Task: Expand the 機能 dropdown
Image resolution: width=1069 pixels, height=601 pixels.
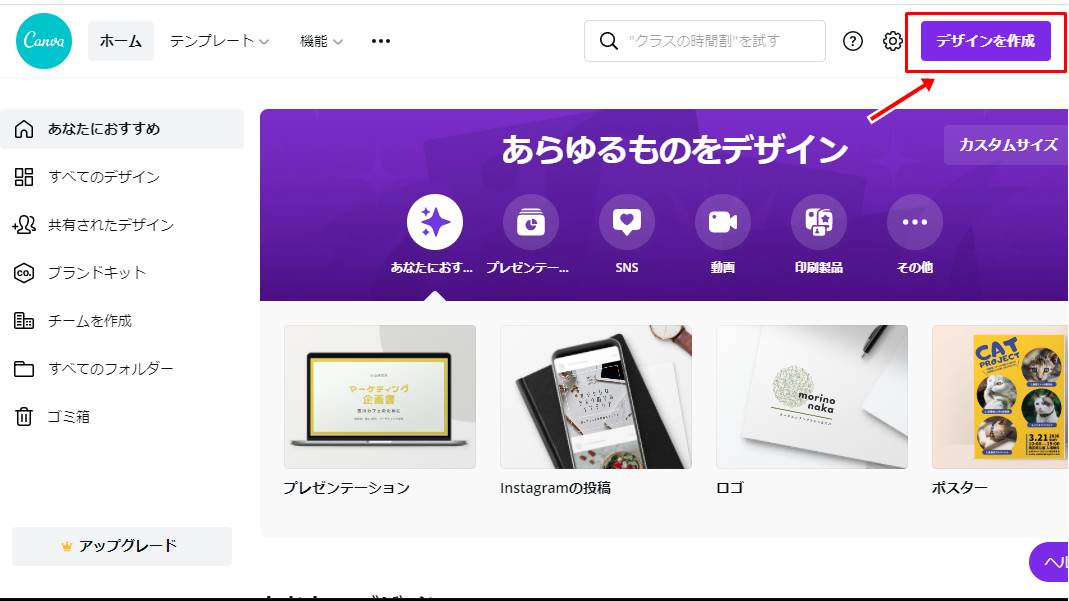Action: [315, 41]
